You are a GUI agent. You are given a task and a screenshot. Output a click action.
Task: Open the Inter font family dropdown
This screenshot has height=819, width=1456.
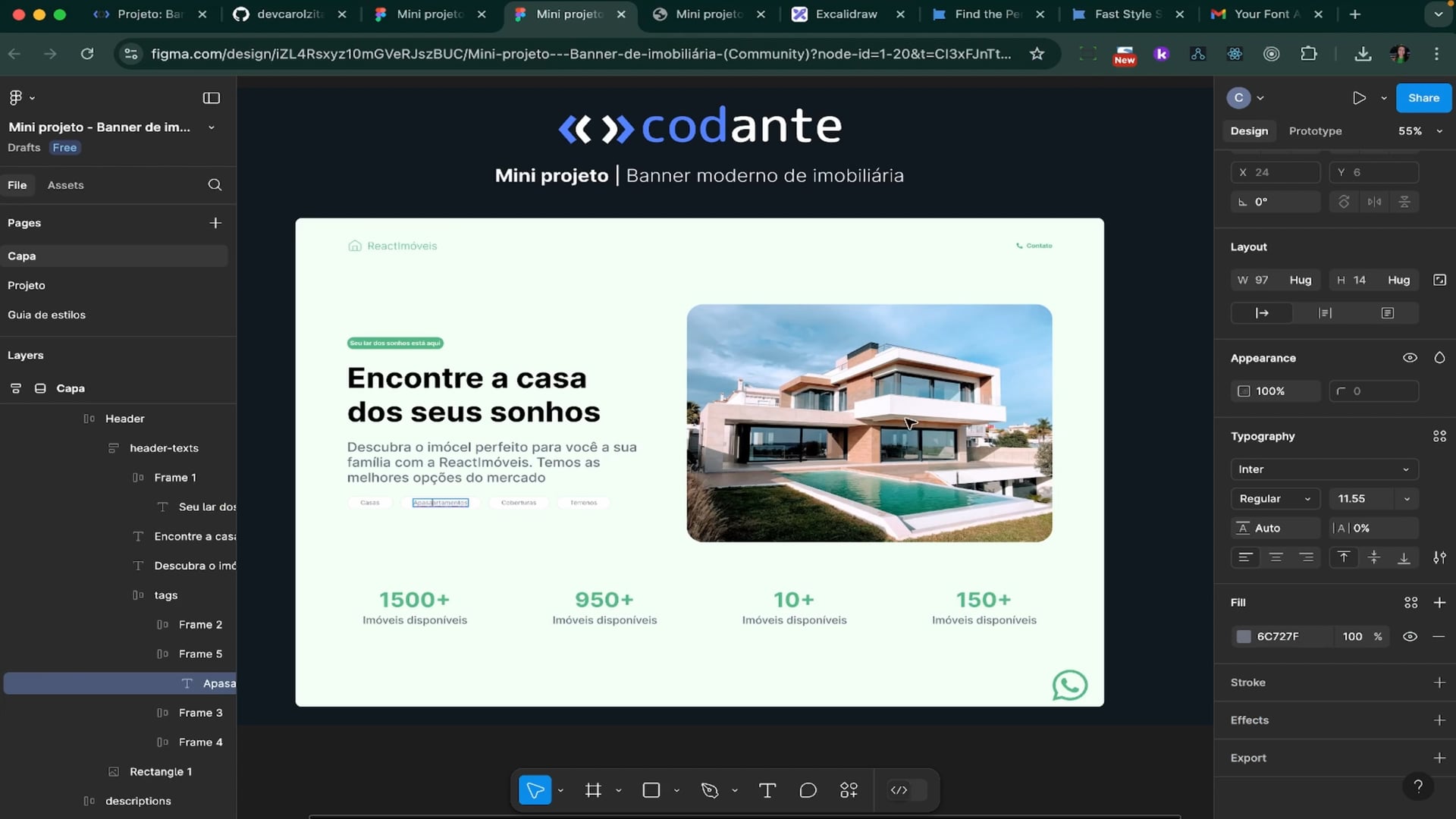pos(1323,469)
